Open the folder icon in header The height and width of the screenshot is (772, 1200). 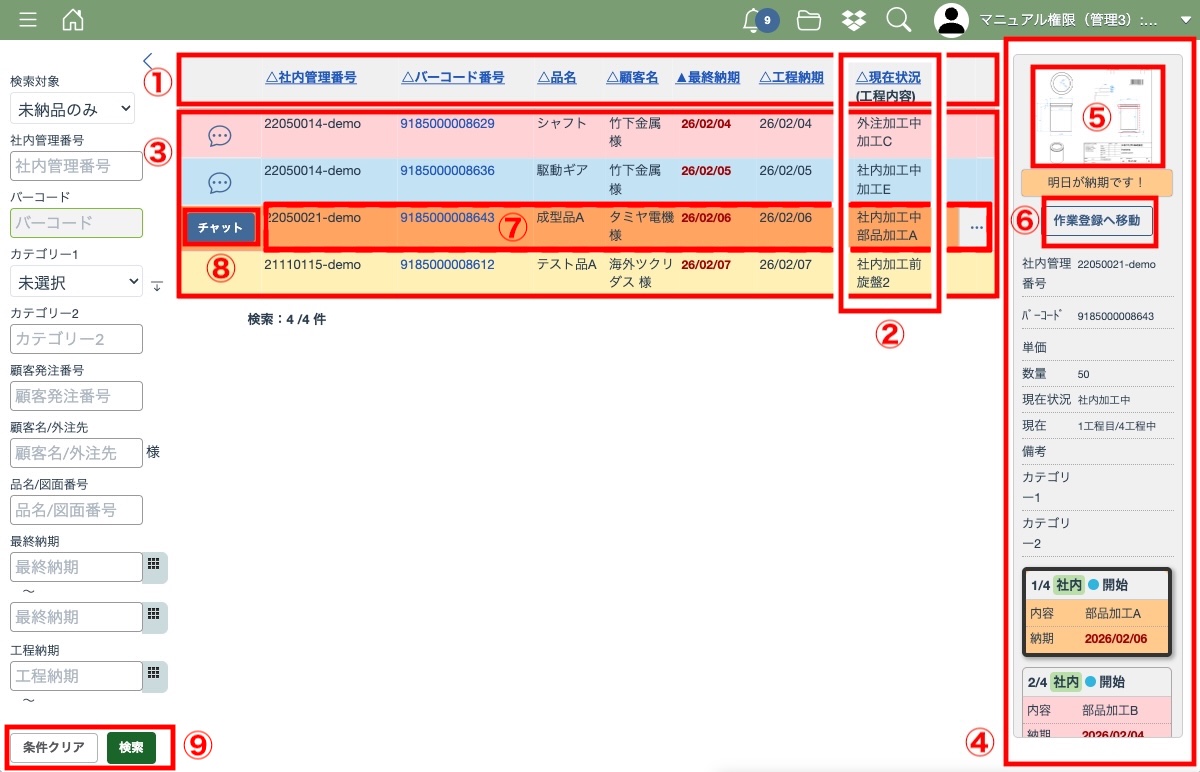click(x=809, y=19)
